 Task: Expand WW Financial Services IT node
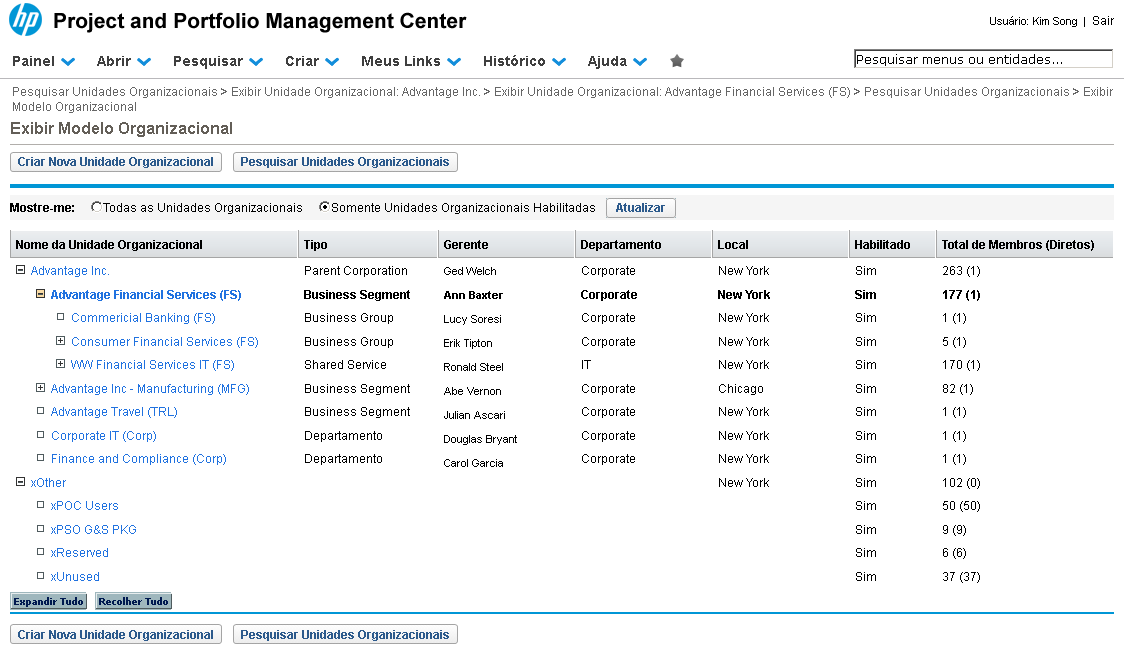pyautogui.click(x=61, y=365)
